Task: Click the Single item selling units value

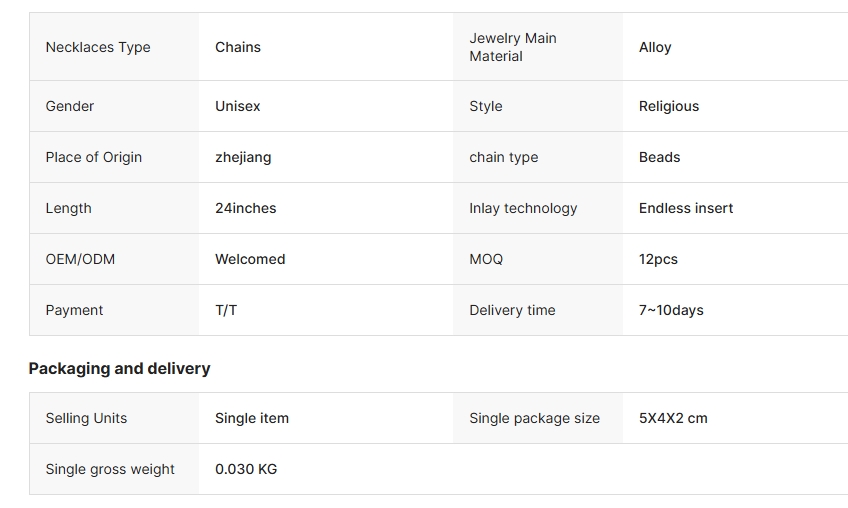Action: coord(252,418)
